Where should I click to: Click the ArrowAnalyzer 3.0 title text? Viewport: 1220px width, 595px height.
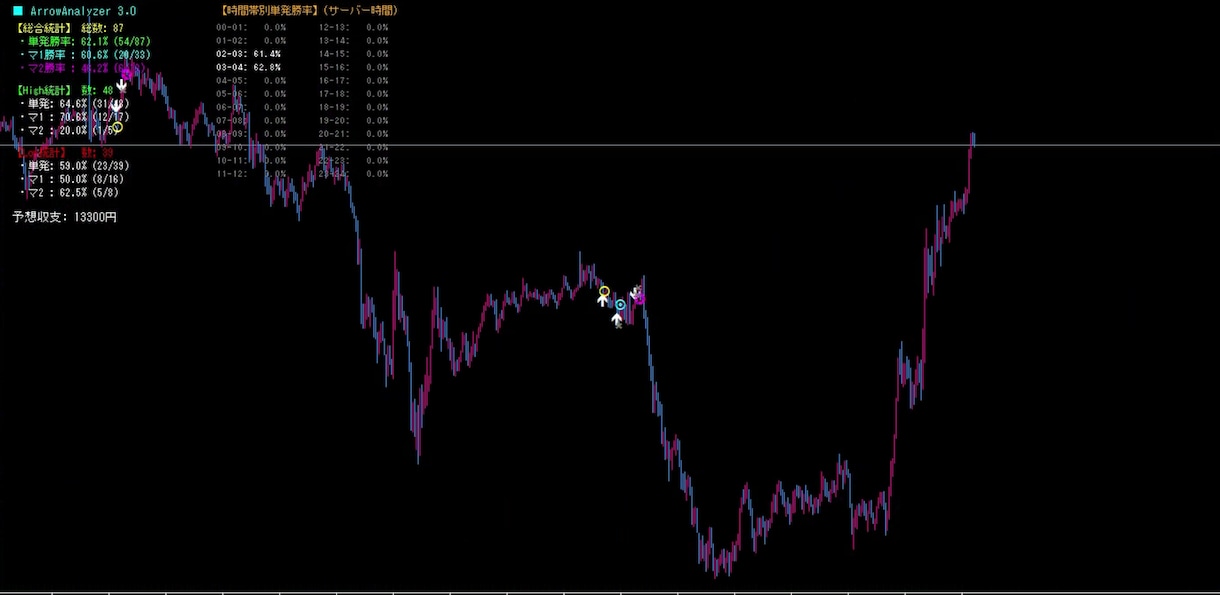click(83, 11)
